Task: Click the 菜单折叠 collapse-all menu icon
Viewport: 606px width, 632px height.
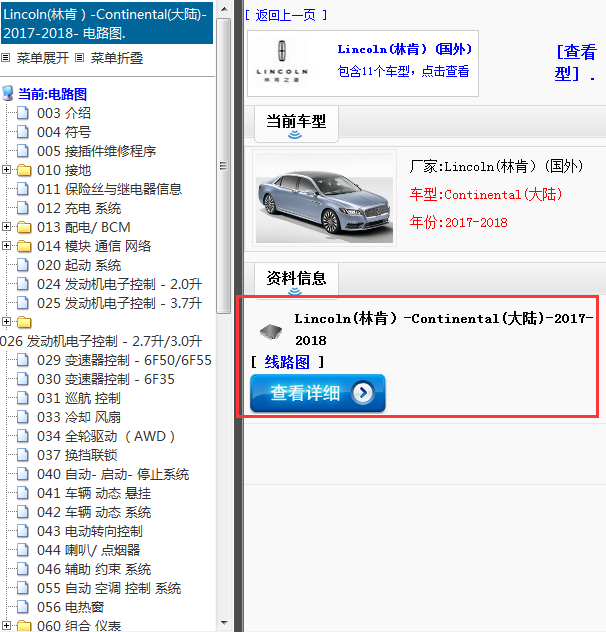Action: [x=80, y=58]
